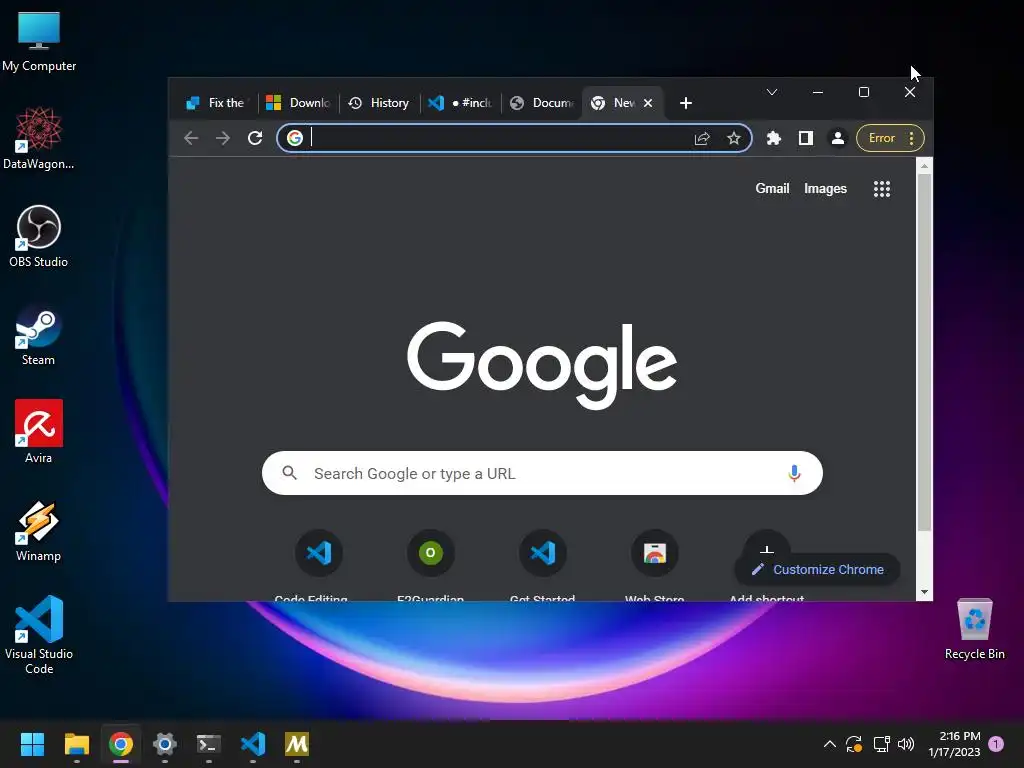Screen dimensions: 1024x768
Task: Show hidden system tray icons chevron
Action: (x=829, y=744)
